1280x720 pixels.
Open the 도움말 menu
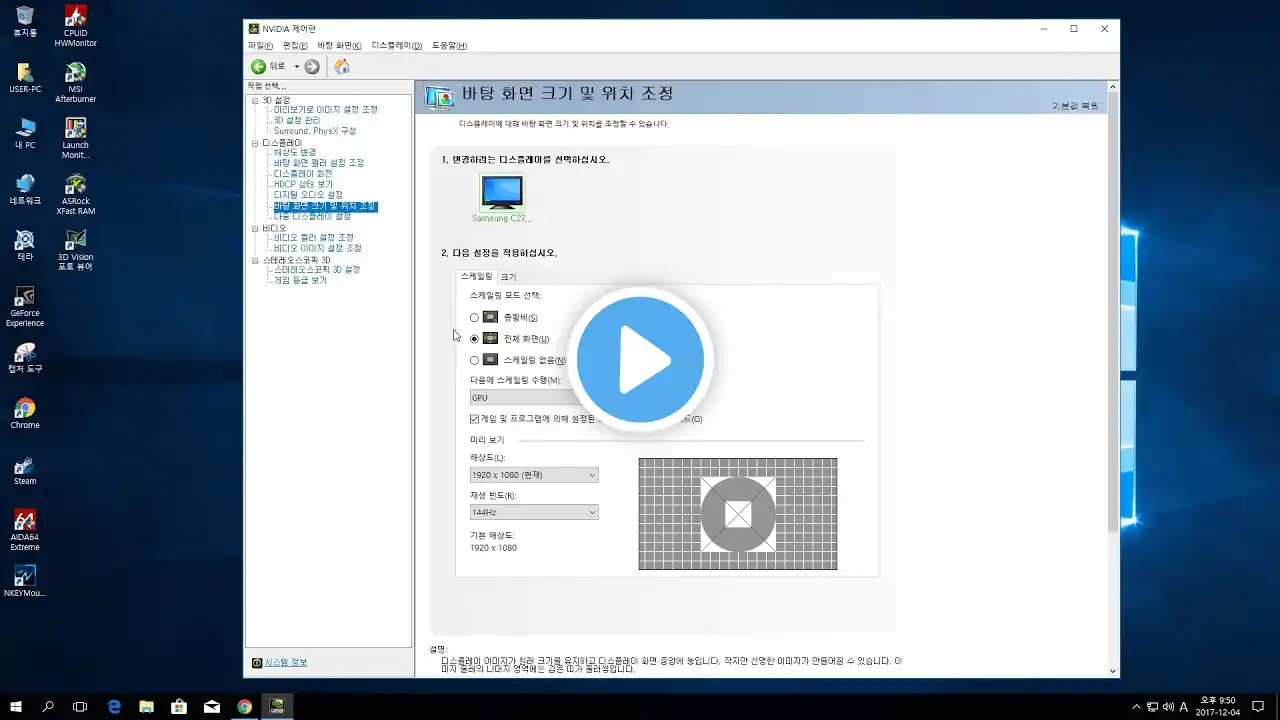[x=449, y=46]
